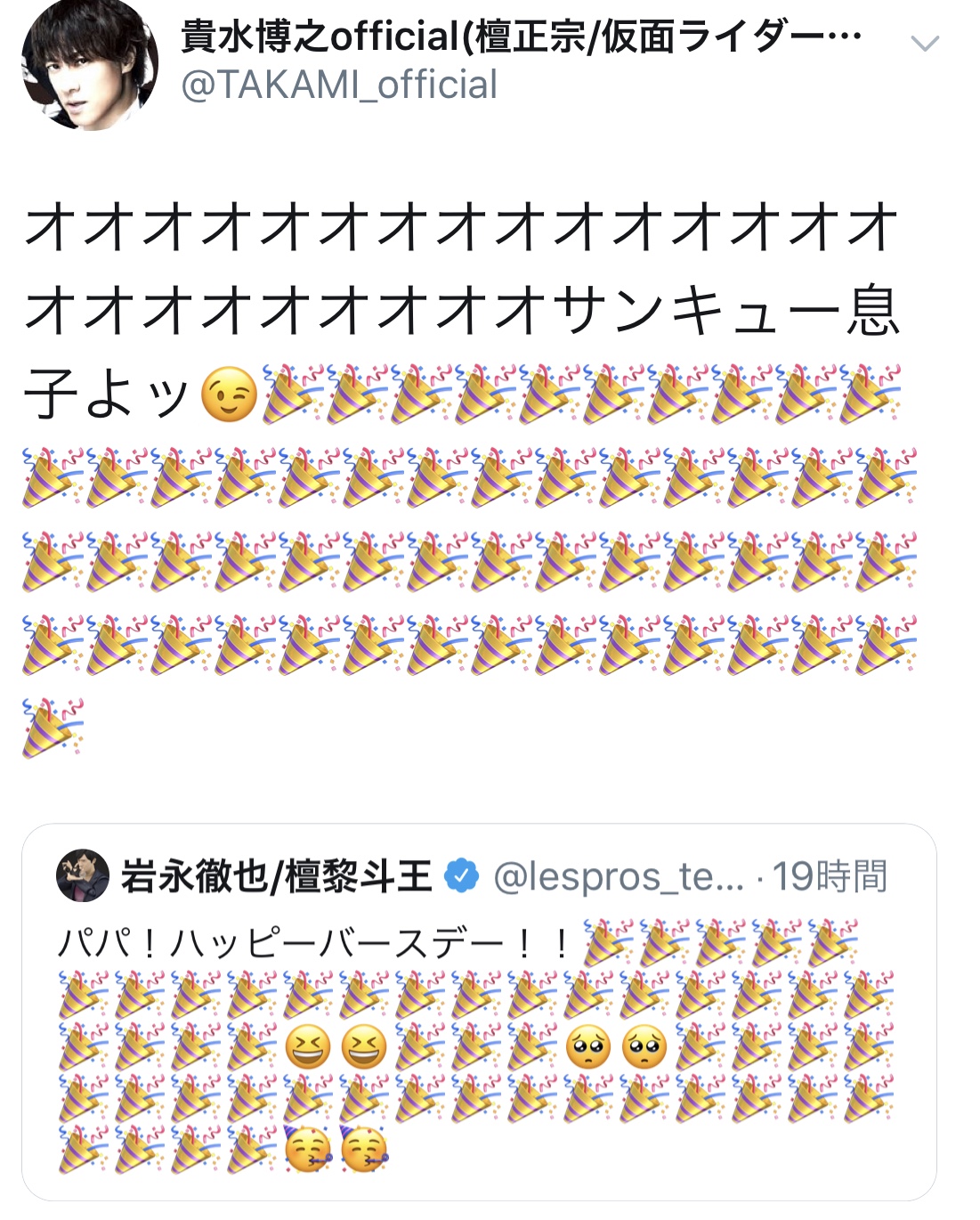Screen dimensions: 980x1220
Task: Tap the lone party popper on the last tweet line
Action: [53, 728]
